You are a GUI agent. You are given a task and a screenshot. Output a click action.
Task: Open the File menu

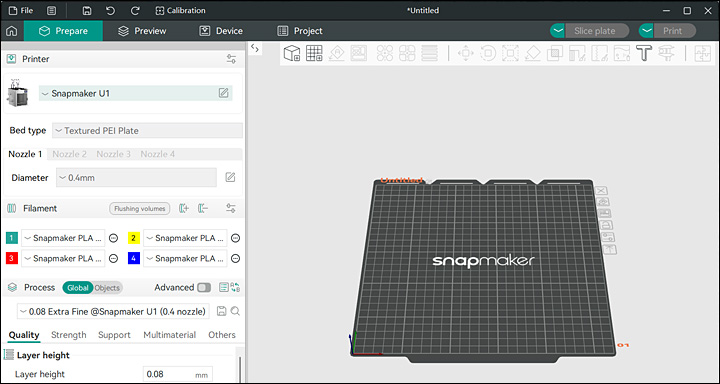(x=21, y=11)
